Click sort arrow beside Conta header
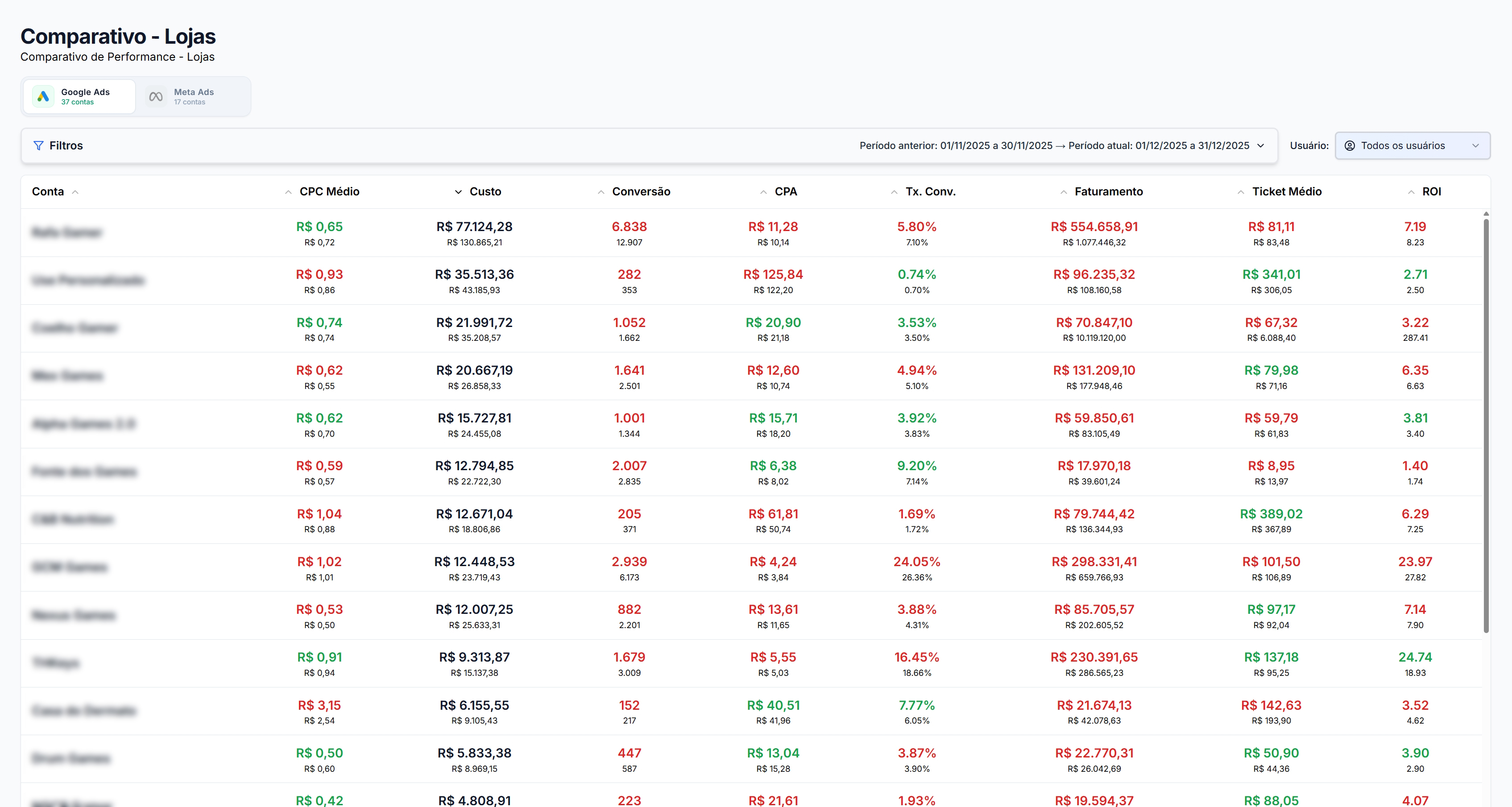The height and width of the screenshot is (807, 1512). click(x=75, y=192)
